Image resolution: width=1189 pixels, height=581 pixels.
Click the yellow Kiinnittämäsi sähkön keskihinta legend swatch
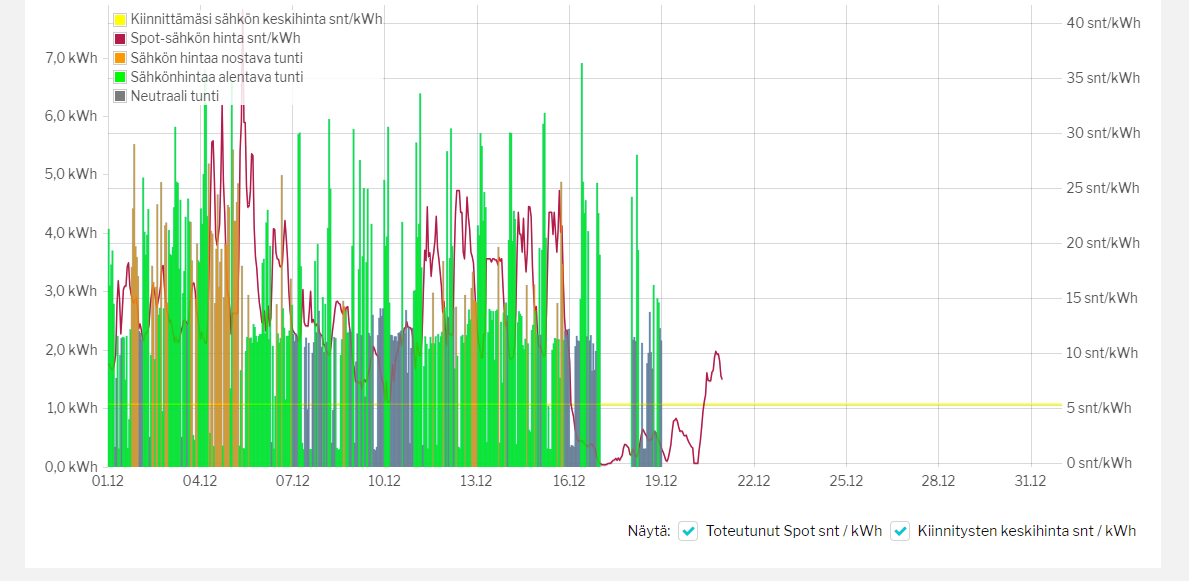tap(120, 19)
